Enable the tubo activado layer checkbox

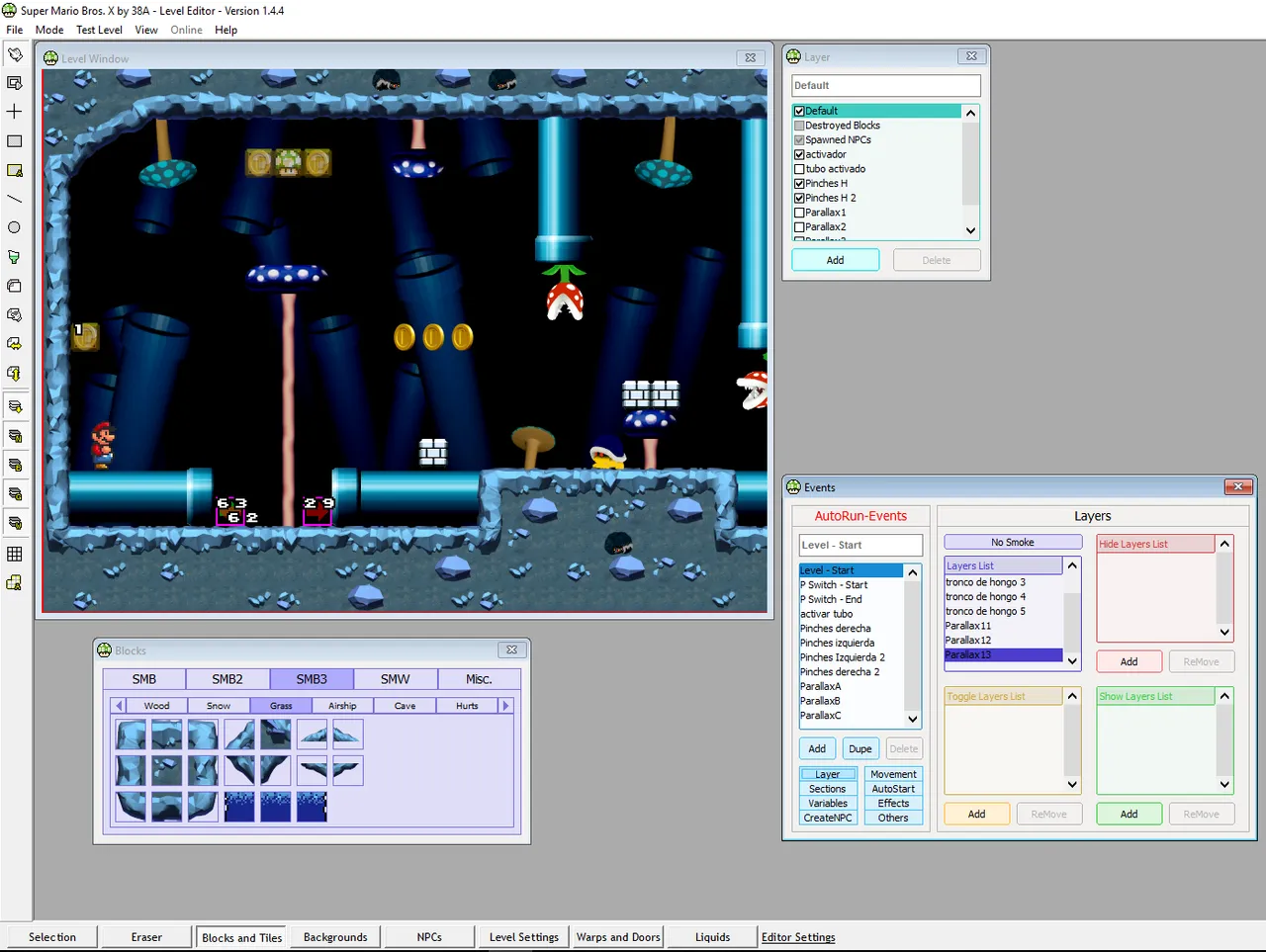pyautogui.click(x=799, y=169)
